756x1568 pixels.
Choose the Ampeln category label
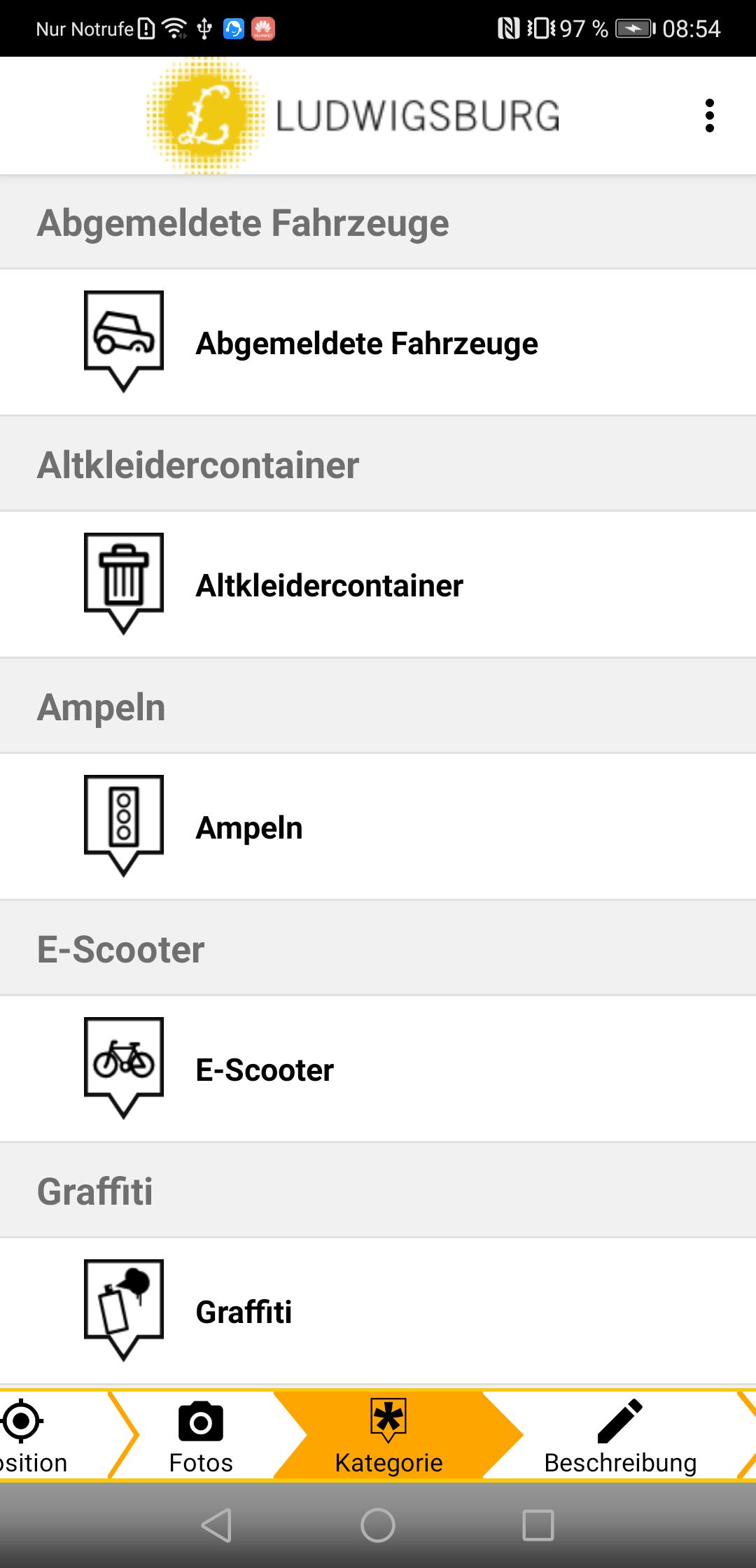pyautogui.click(x=249, y=827)
